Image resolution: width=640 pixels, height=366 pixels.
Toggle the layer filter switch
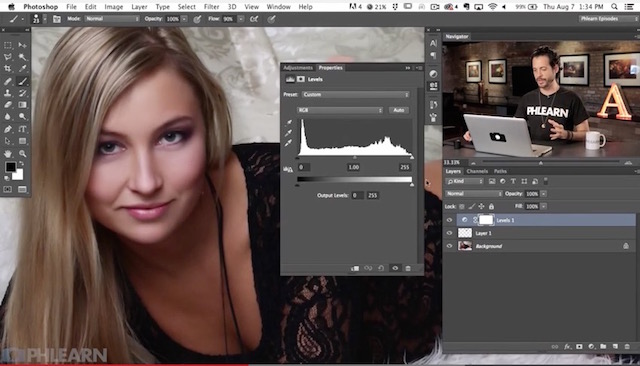[546, 181]
